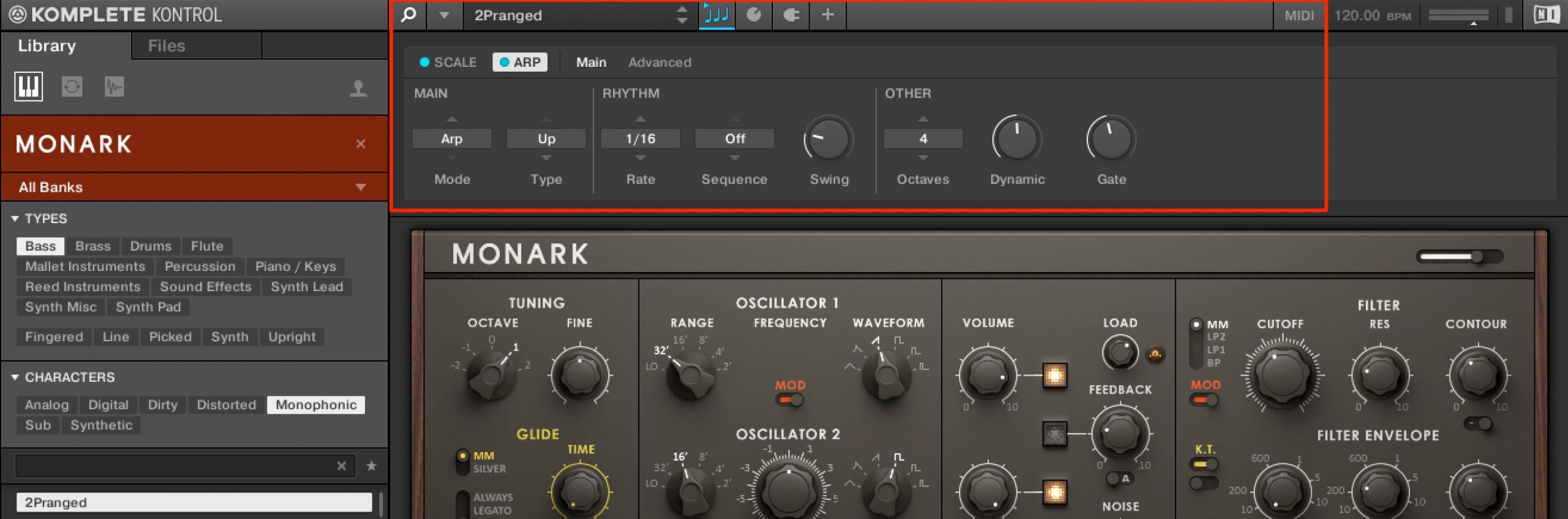
Task: Click the Glide MM/Silver switch
Action: pyautogui.click(x=462, y=462)
